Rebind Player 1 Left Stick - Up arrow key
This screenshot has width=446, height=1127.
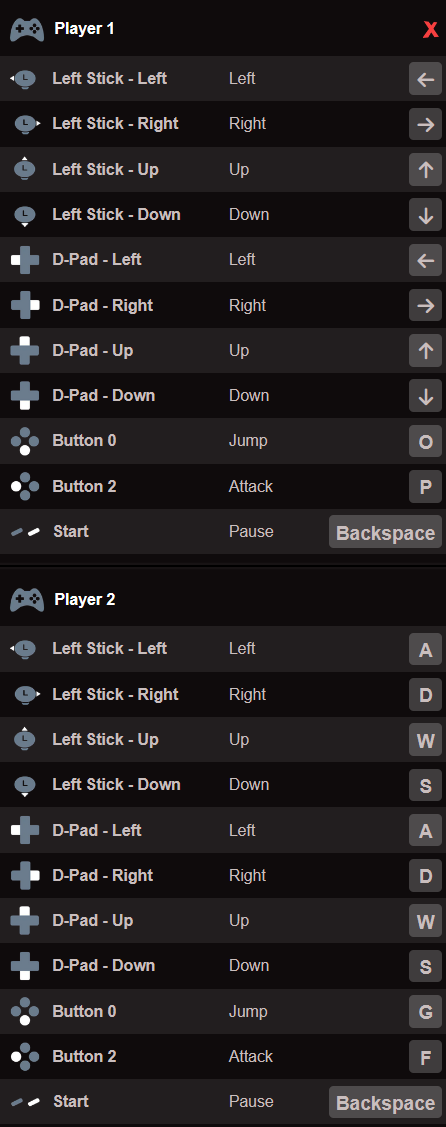[425, 170]
